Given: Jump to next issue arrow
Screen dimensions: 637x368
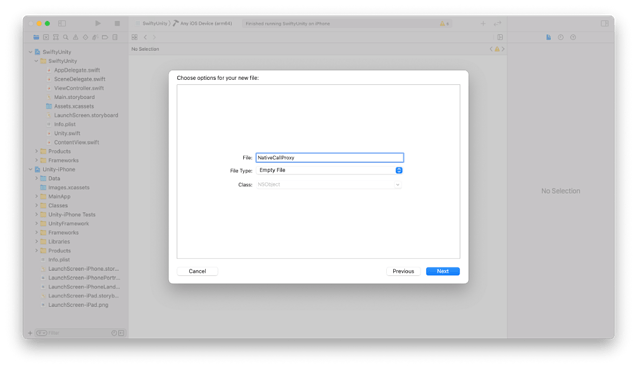Looking at the screenshot, I should click(503, 49).
